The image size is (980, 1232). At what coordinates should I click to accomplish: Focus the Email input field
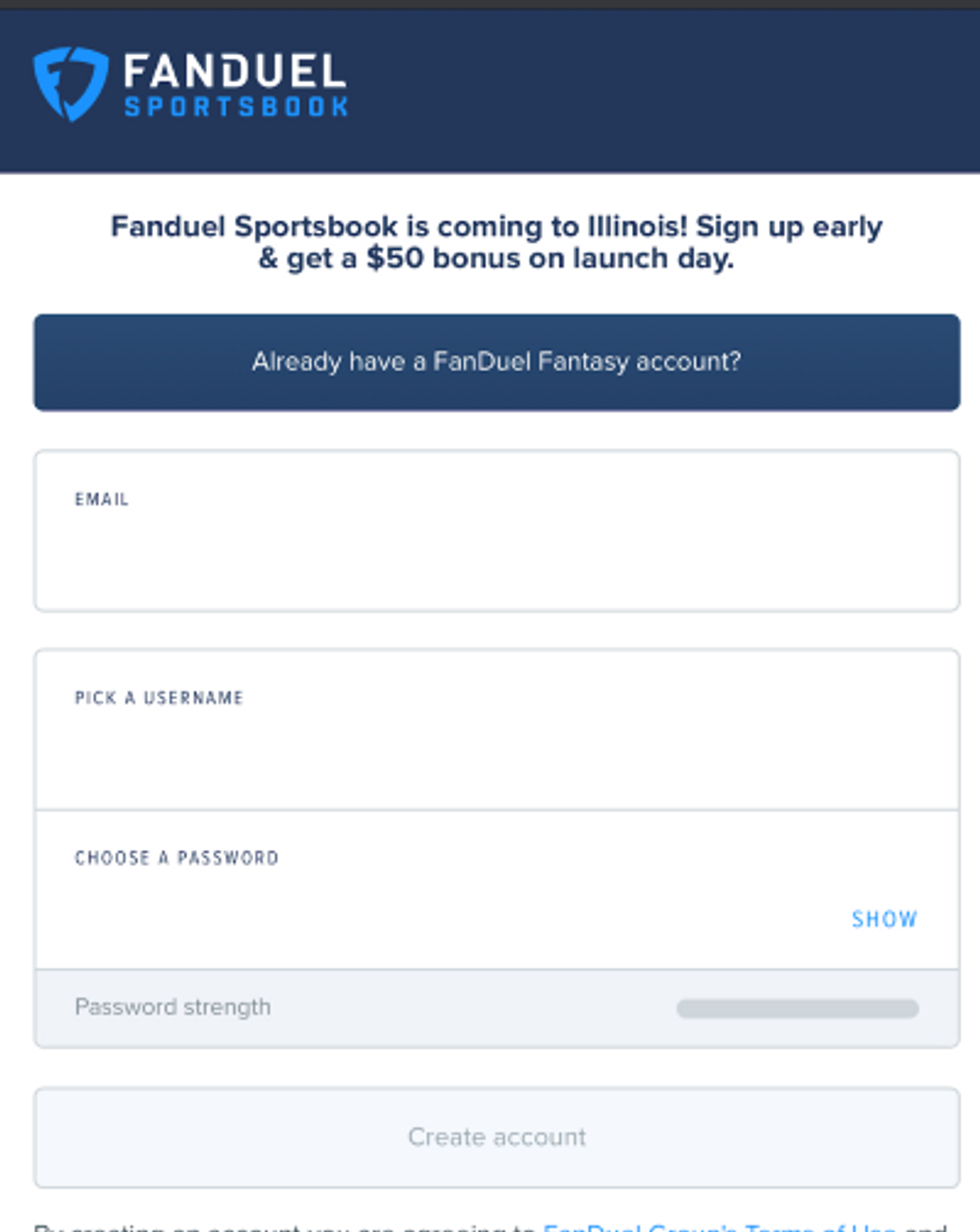click(x=497, y=531)
